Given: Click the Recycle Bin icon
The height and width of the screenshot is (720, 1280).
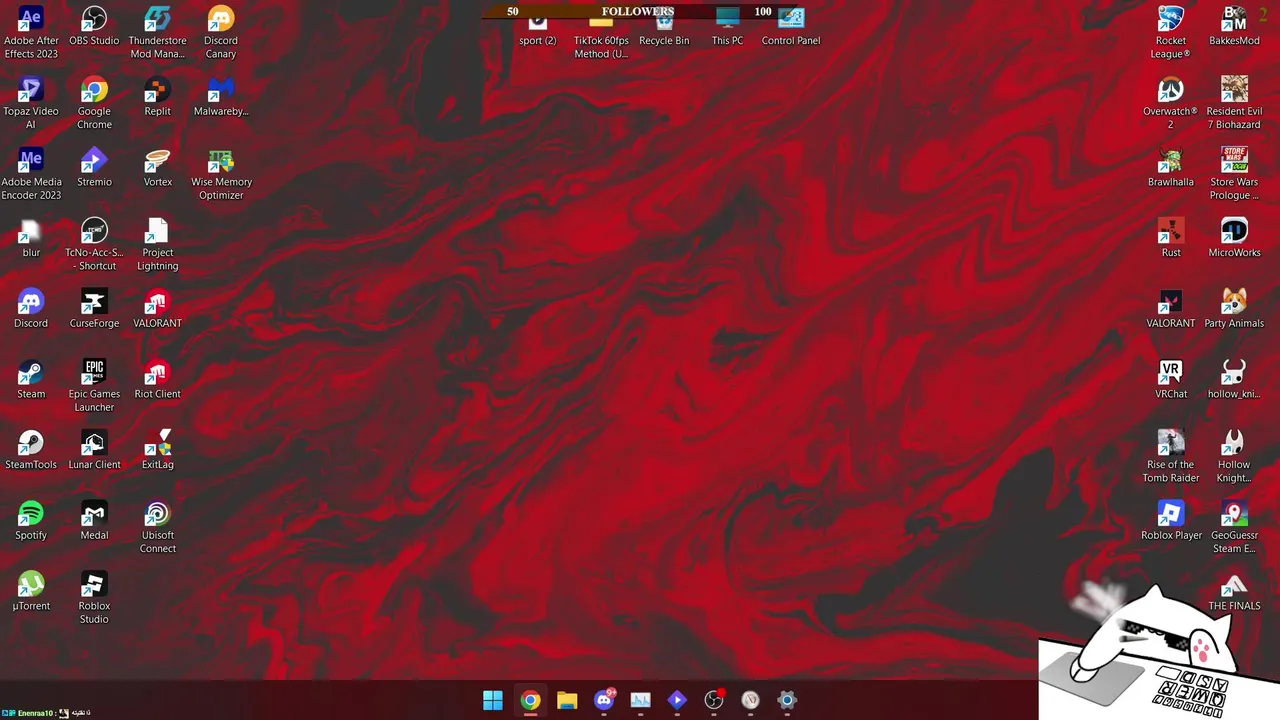Looking at the screenshot, I should click(x=664, y=30).
